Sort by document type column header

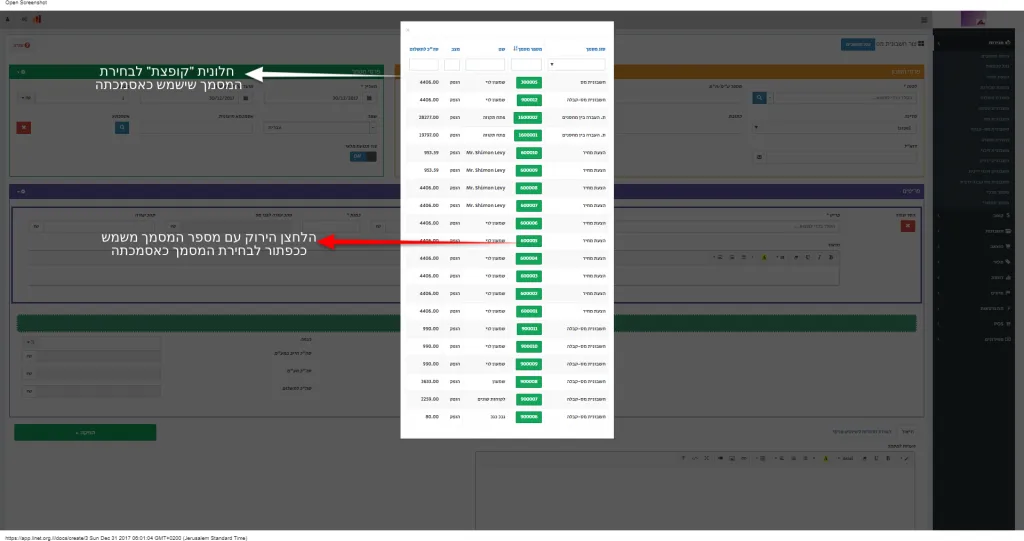pos(595,49)
